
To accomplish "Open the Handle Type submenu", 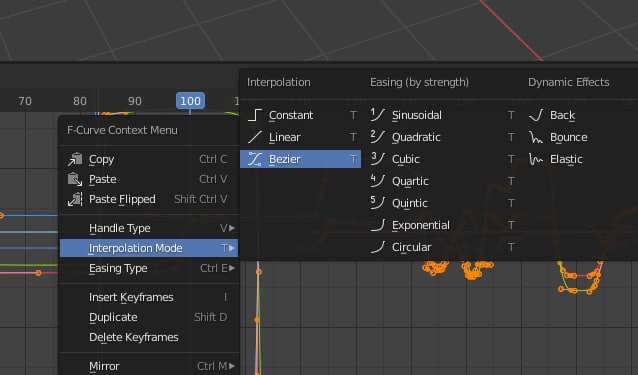I will 149,228.
